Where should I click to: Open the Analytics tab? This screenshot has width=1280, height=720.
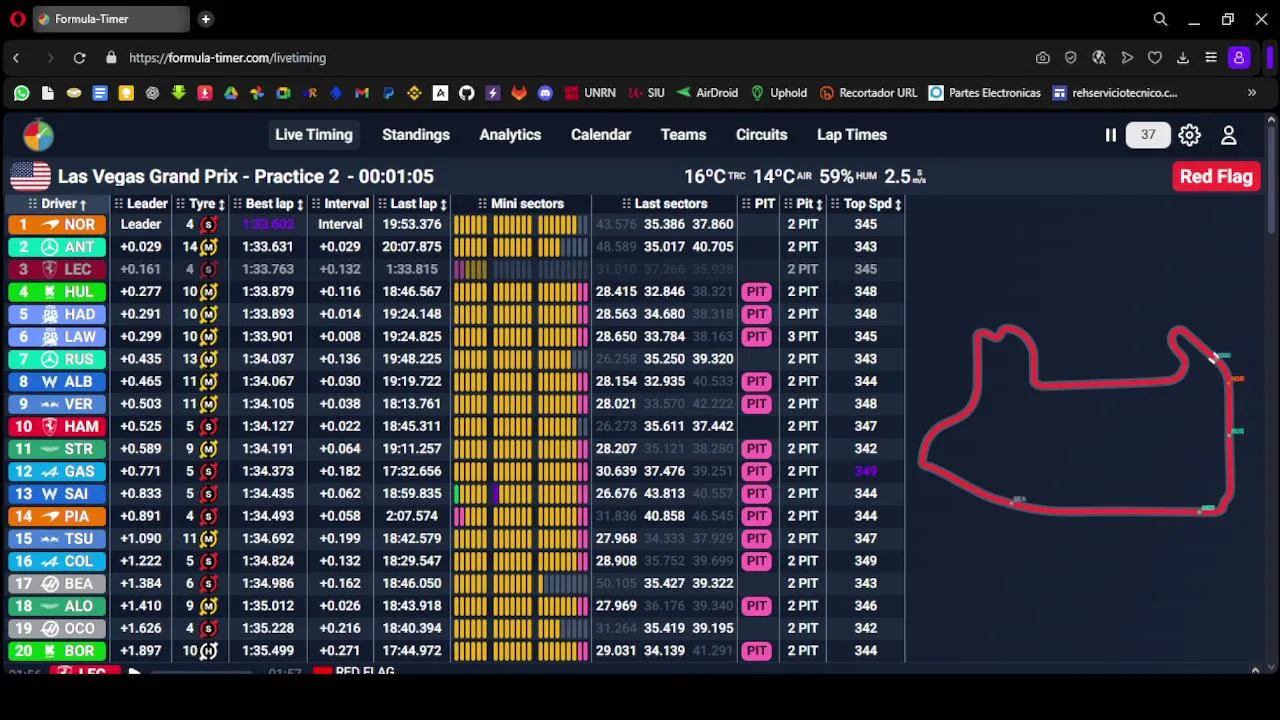click(510, 135)
